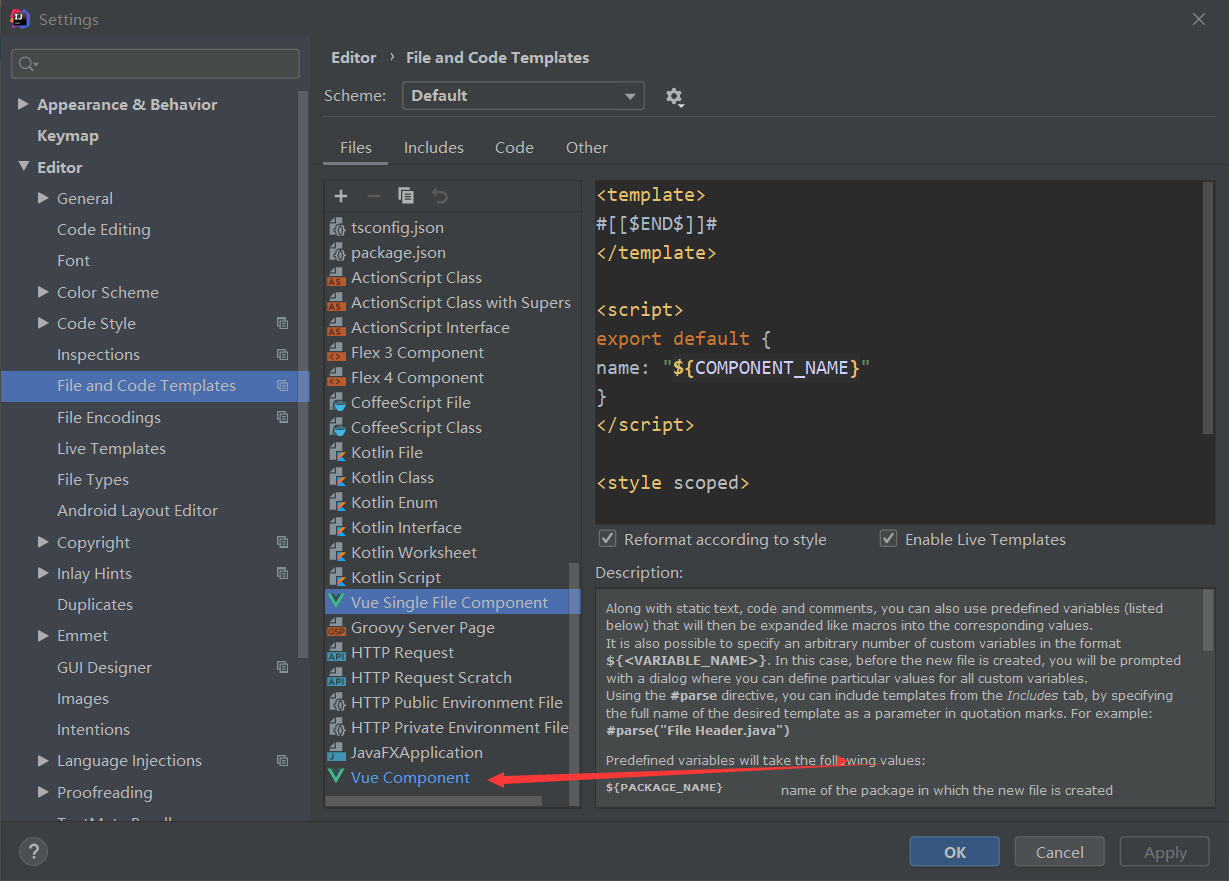Click into the template code editor

[899, 353]
